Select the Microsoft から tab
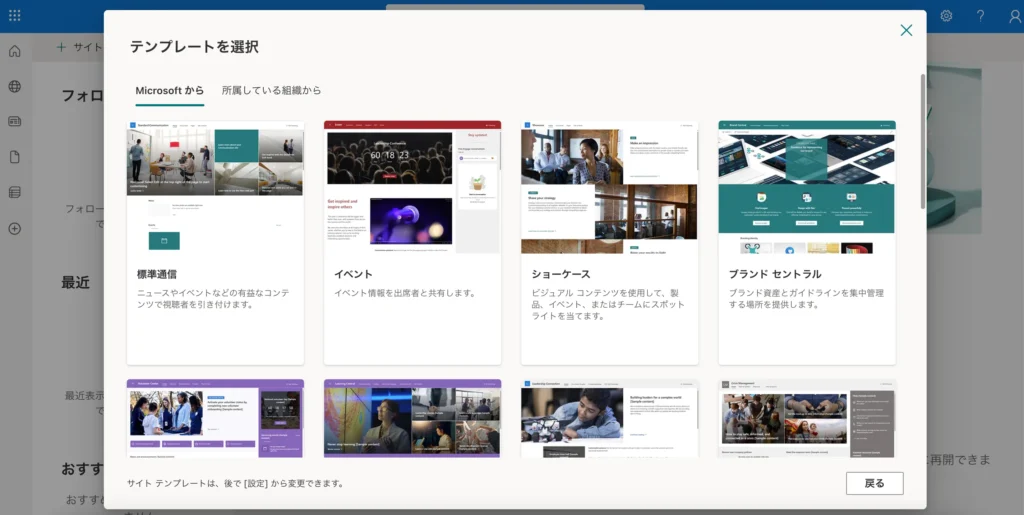The width and height of the screenshot is (1024, 515). (x=169, y=91)
